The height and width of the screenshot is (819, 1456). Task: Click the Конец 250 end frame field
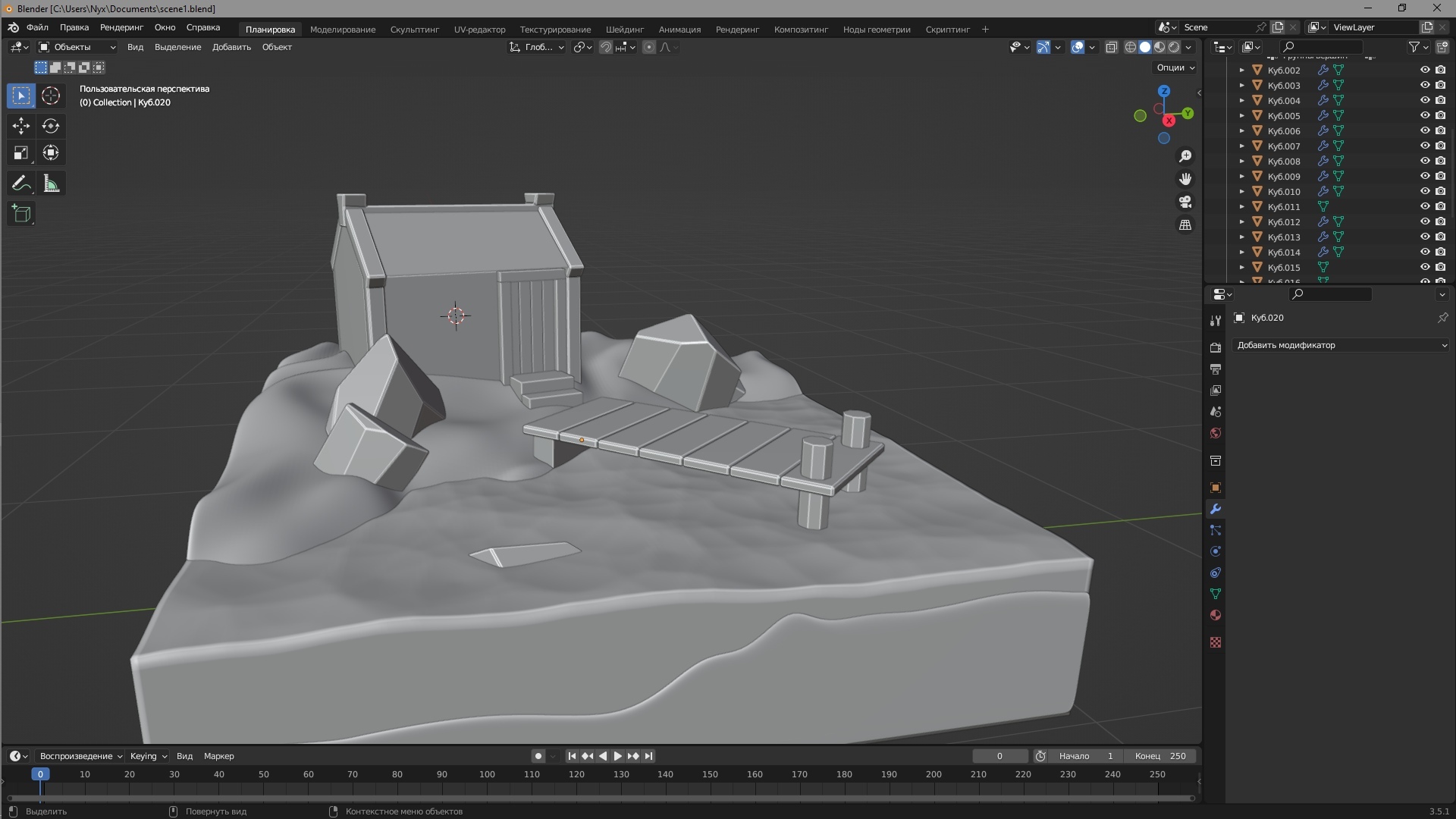(x=1161, y=756)
